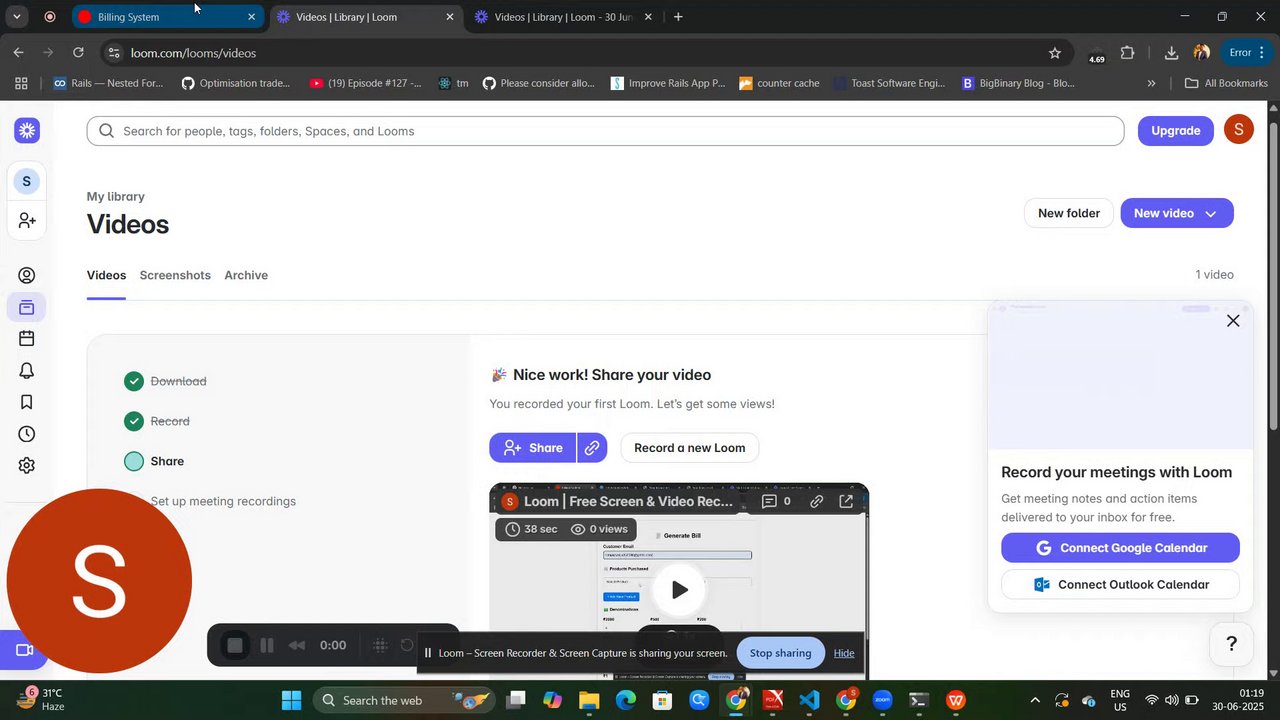Click the taskbar Search the web box
The width and height of the screenshot is (1280, 720).
[x=405, y=700]
